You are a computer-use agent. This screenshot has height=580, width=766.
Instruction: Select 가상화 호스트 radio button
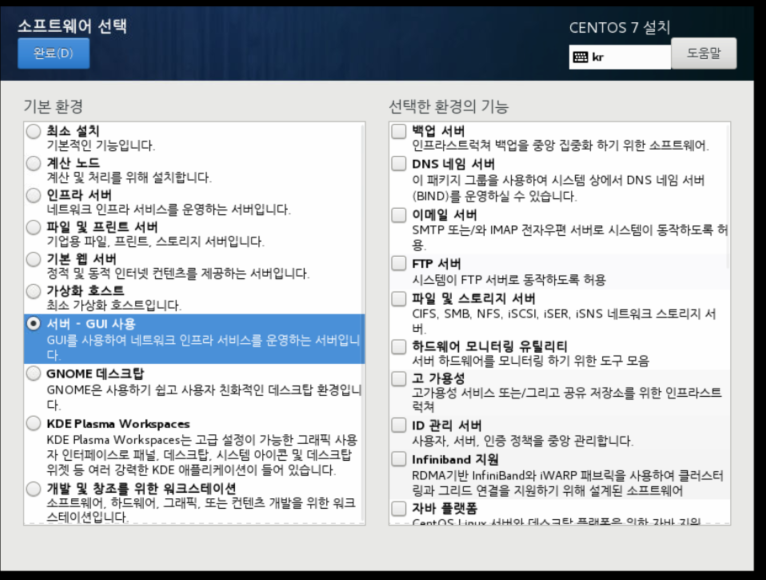34,291
